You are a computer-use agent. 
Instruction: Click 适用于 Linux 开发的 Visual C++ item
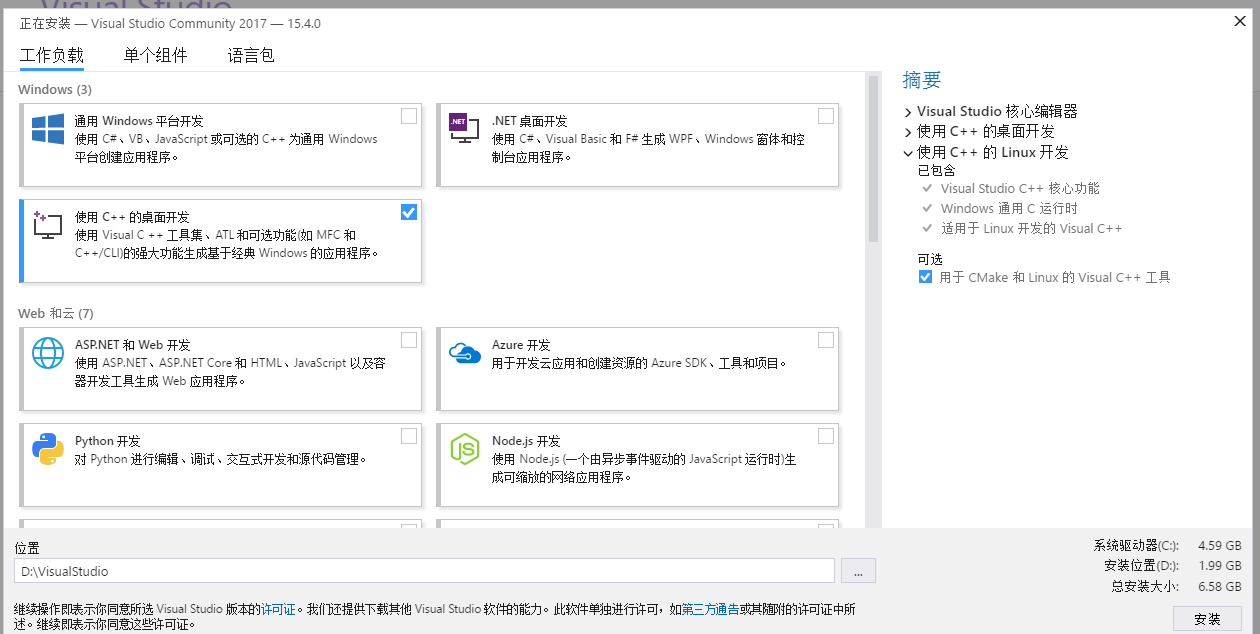pos(1031,228)
